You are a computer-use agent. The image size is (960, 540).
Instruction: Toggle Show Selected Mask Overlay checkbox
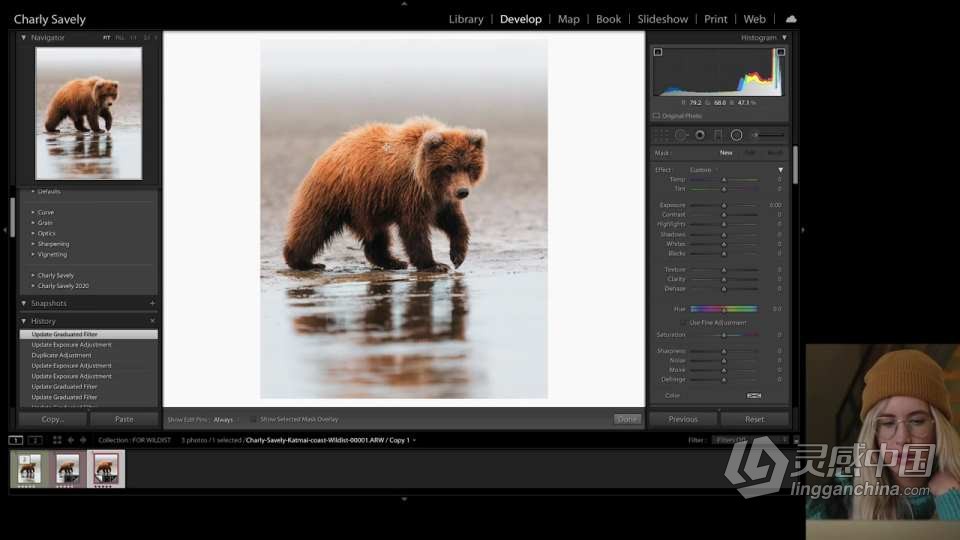[253, 419]
